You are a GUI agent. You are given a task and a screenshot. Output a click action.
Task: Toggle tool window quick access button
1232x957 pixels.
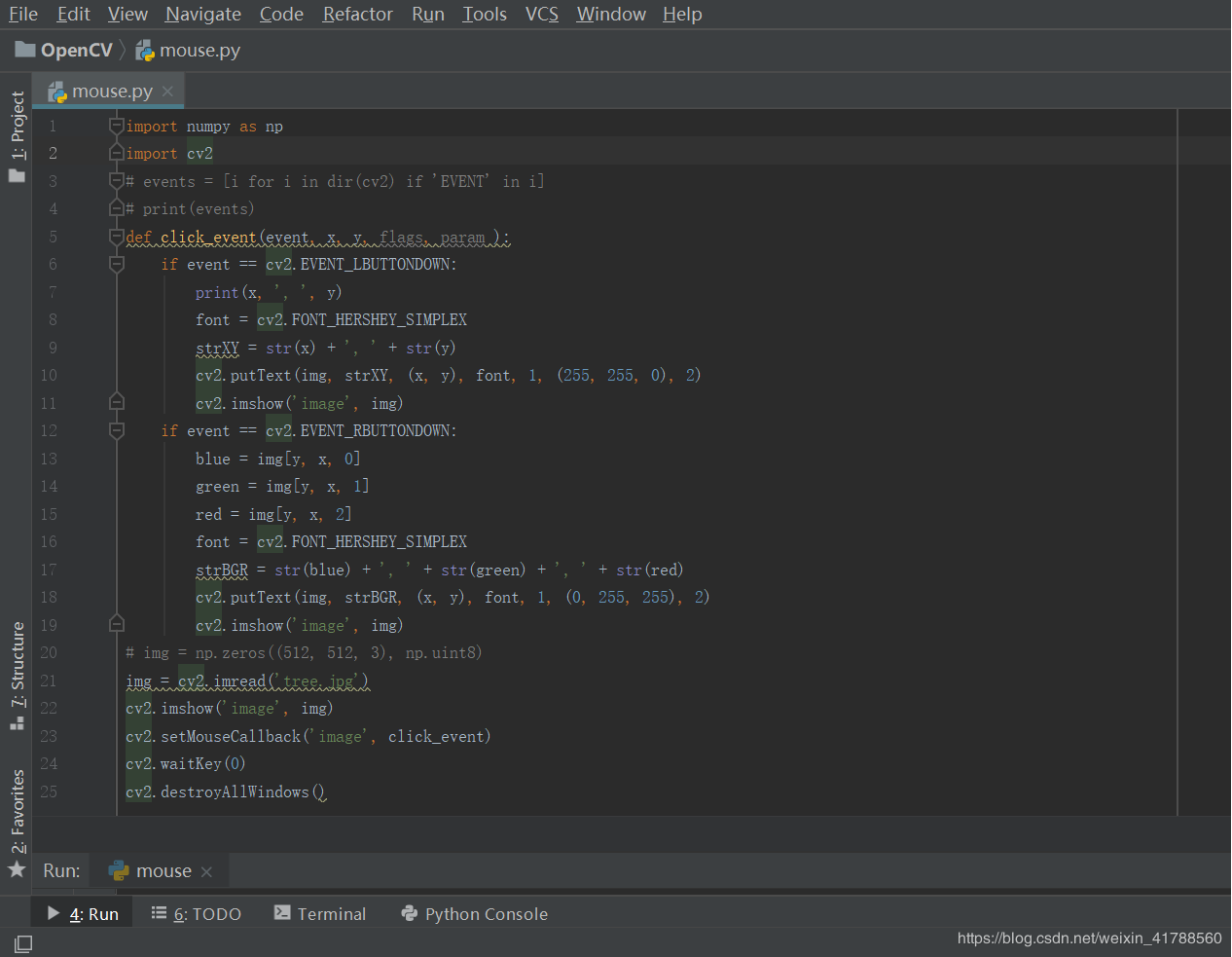(23, 943)
